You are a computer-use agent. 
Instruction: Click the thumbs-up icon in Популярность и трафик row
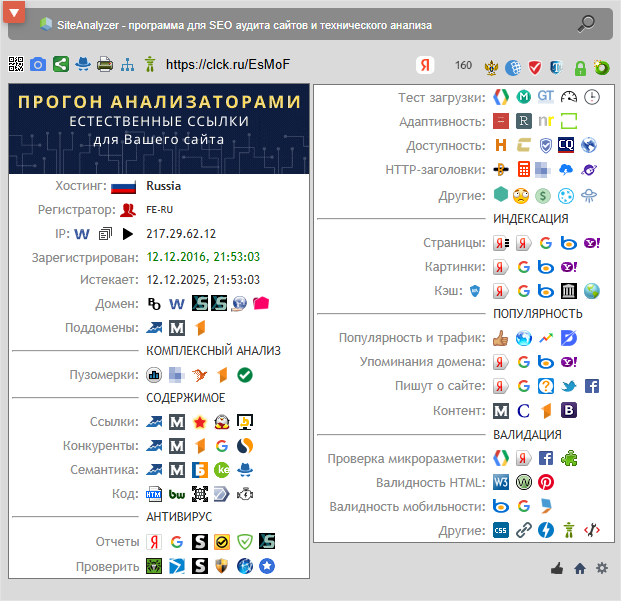[x=501, y=338]
